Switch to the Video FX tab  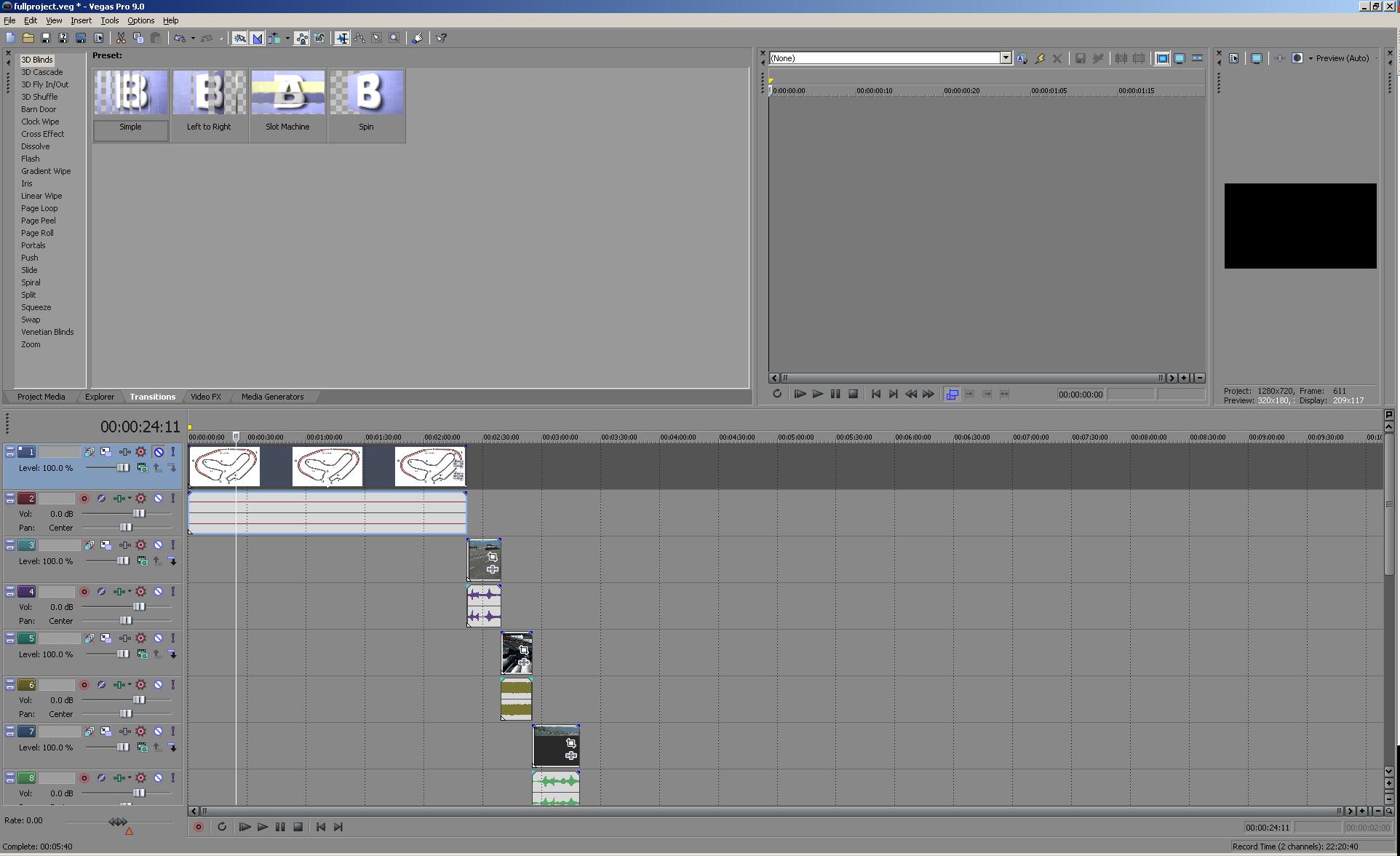pos(205,397)
